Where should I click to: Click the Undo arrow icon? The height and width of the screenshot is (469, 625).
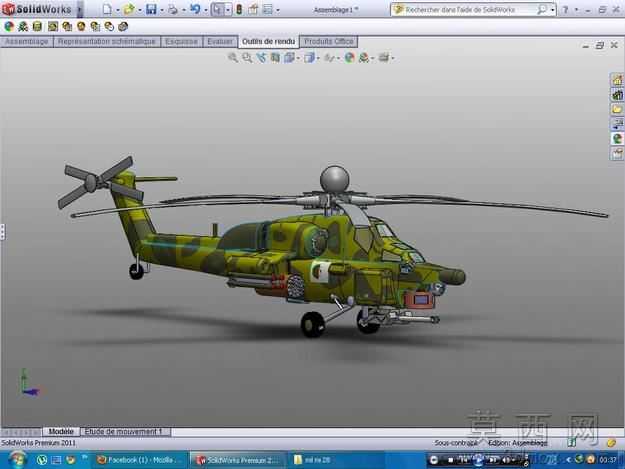tap(195, 9)
